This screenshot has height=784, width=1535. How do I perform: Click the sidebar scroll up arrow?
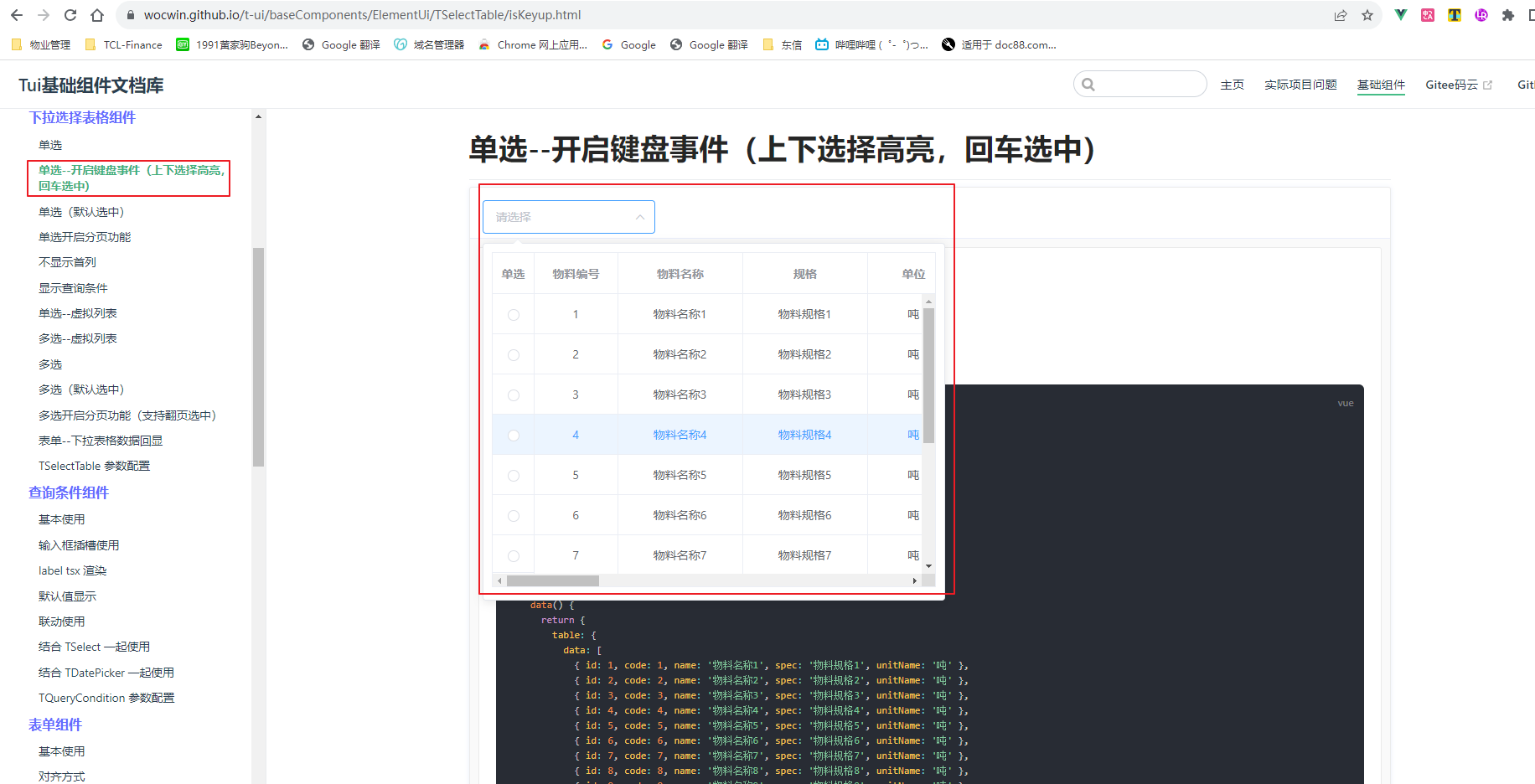(258, 116)
